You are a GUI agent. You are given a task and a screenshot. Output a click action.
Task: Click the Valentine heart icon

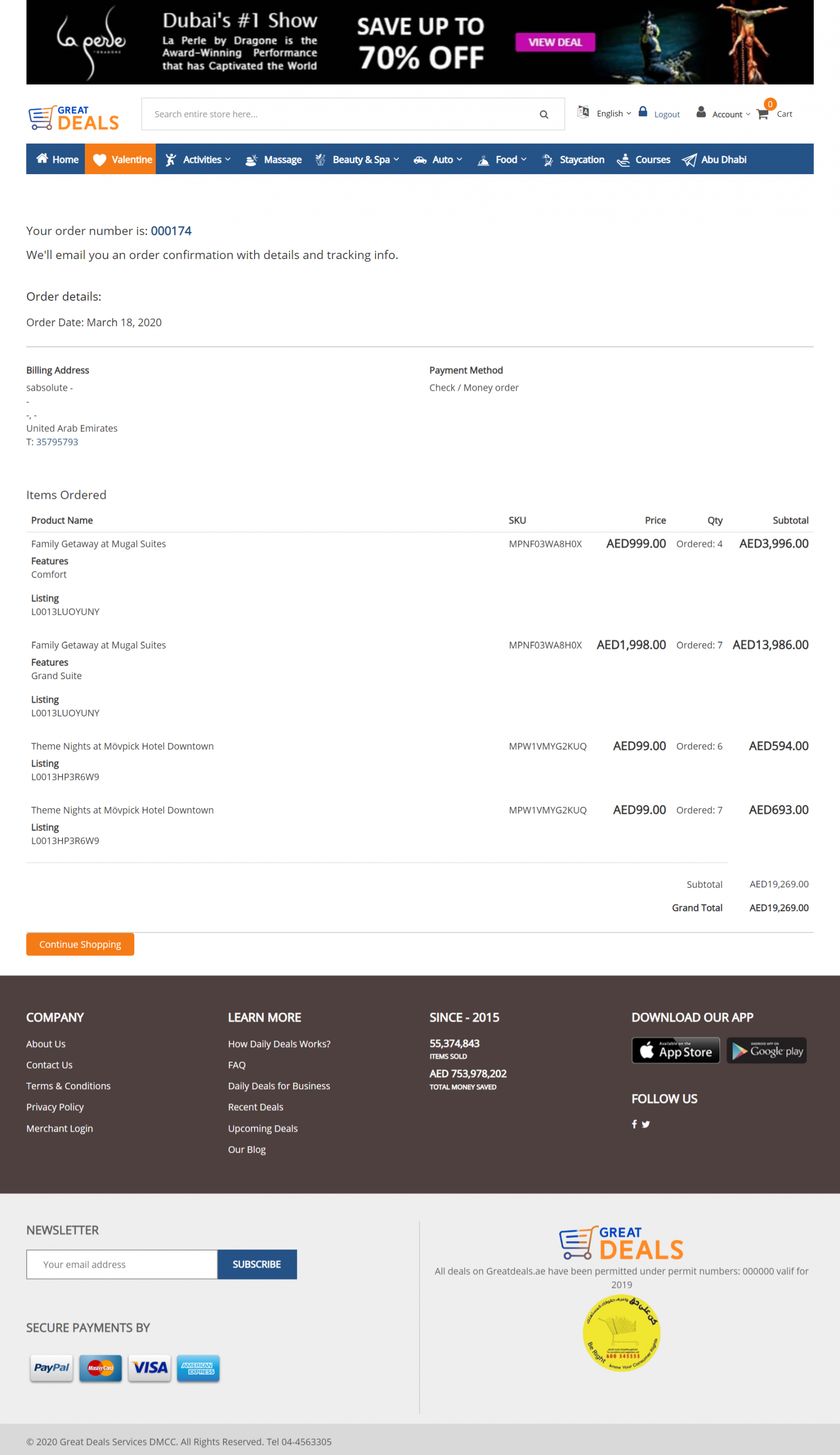coord(100,160)
